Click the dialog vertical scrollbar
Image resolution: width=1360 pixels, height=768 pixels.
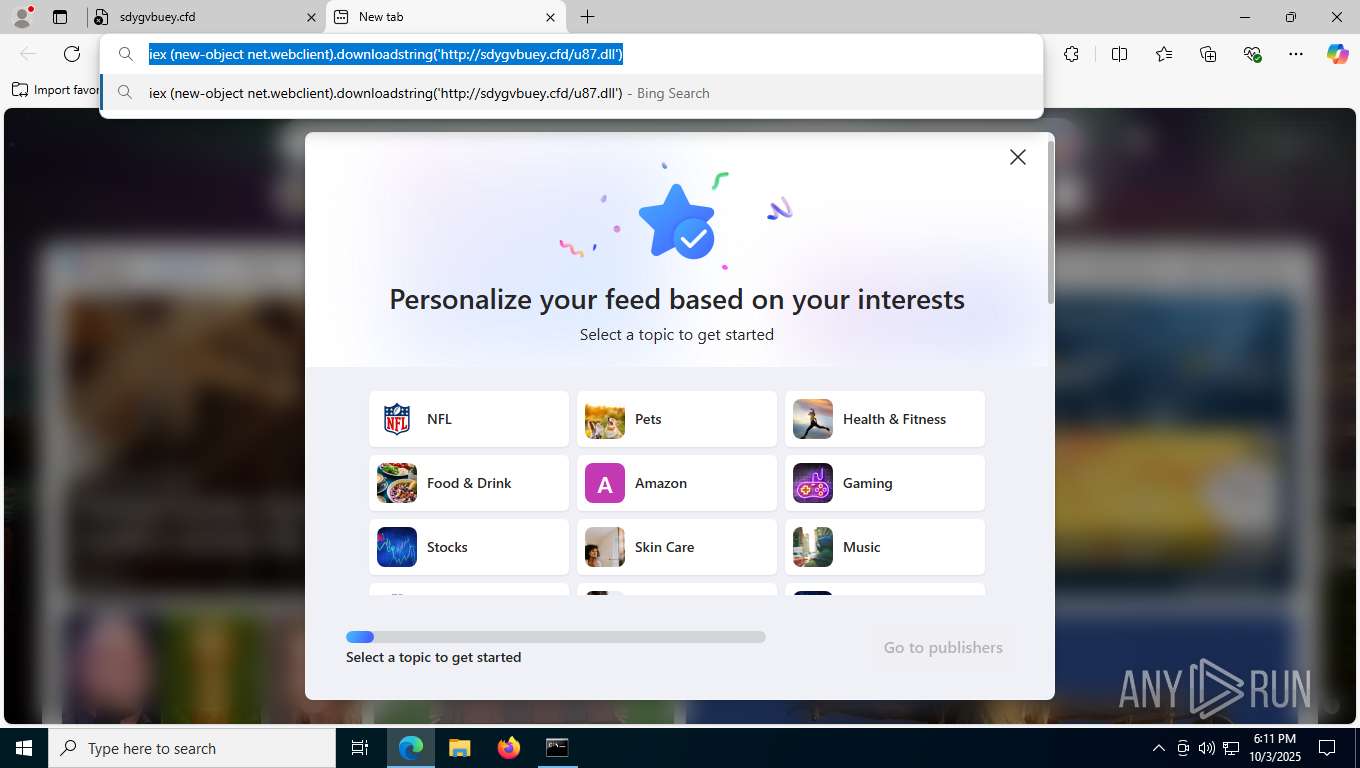coord(1050,222)
